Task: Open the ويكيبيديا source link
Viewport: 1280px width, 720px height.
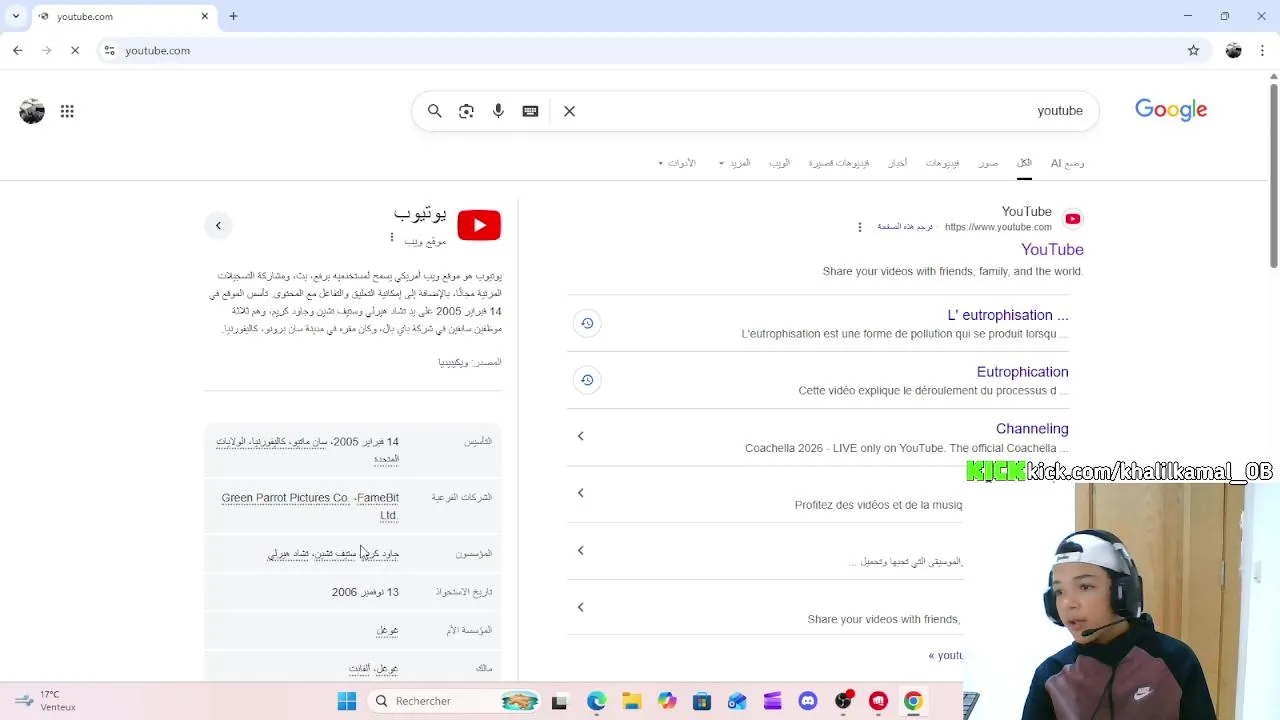Action: coord(453,362)
